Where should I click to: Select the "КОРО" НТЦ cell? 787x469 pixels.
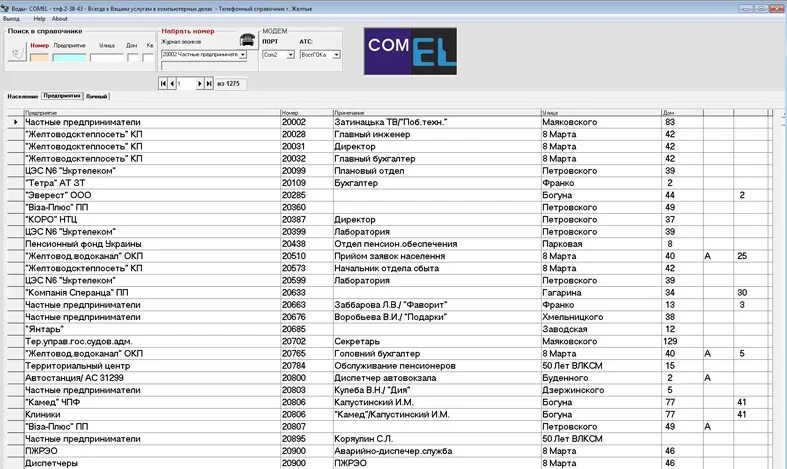click(152, 219)
